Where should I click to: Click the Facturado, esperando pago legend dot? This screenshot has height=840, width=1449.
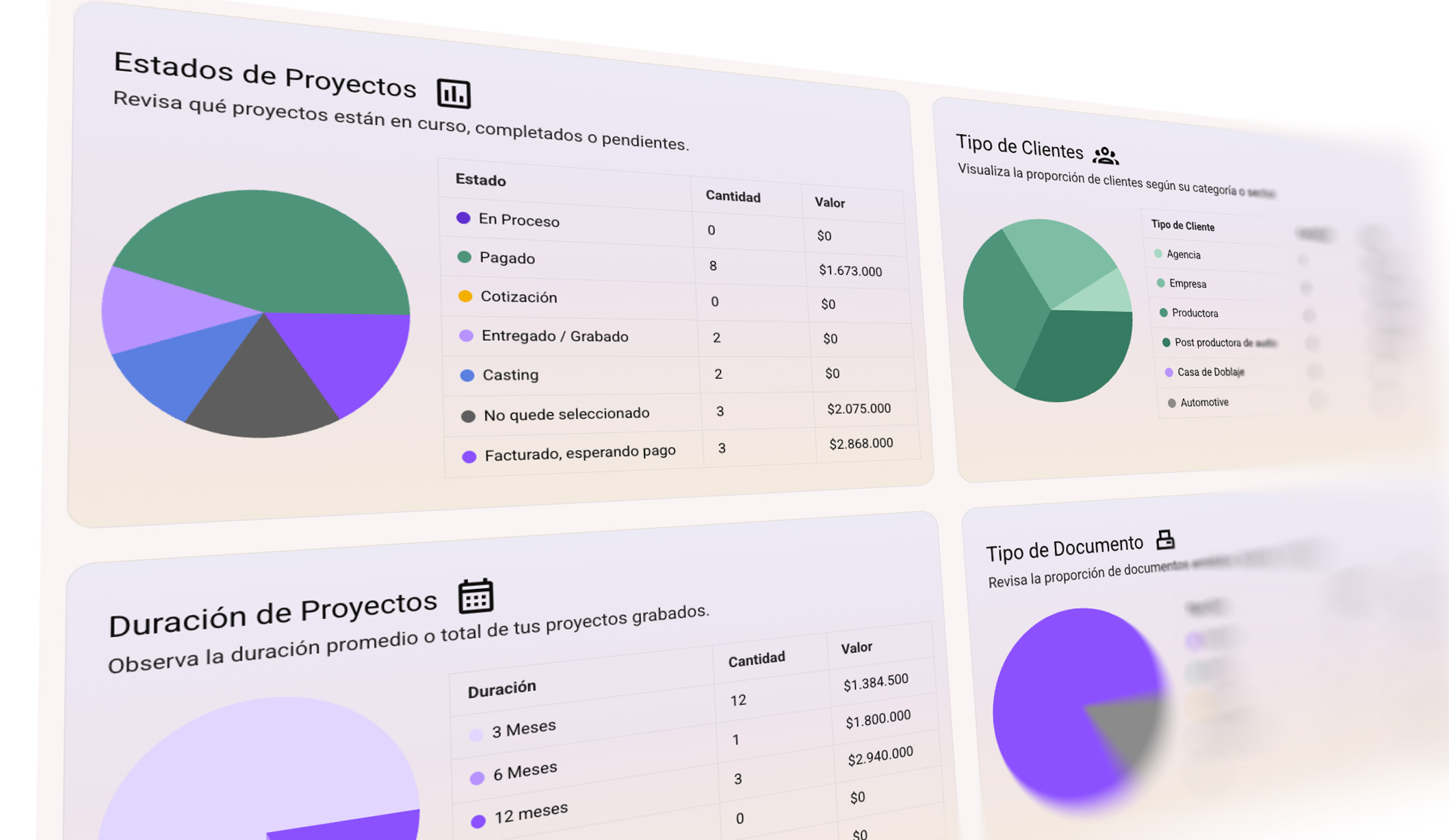[x=469, y=457]
